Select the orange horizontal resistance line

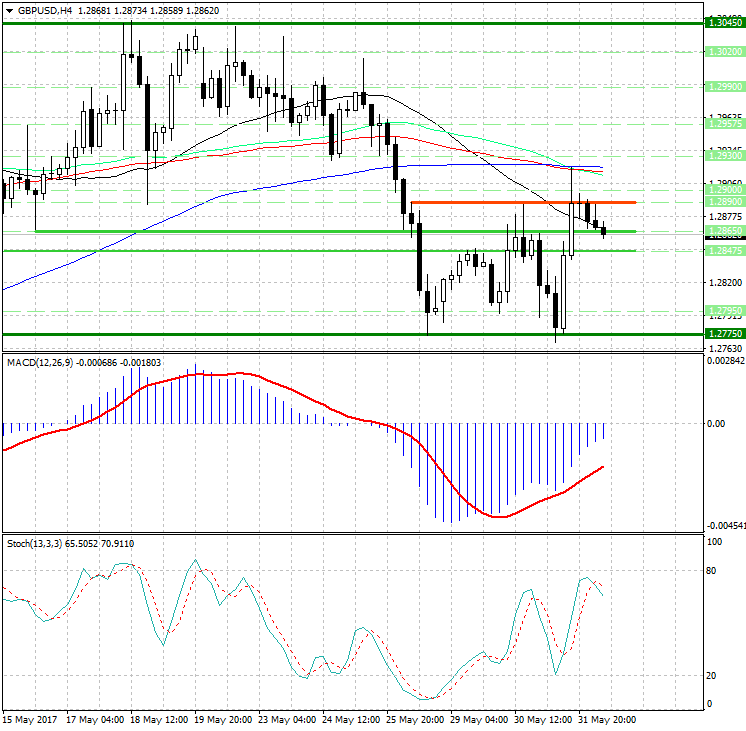(500, 203)
